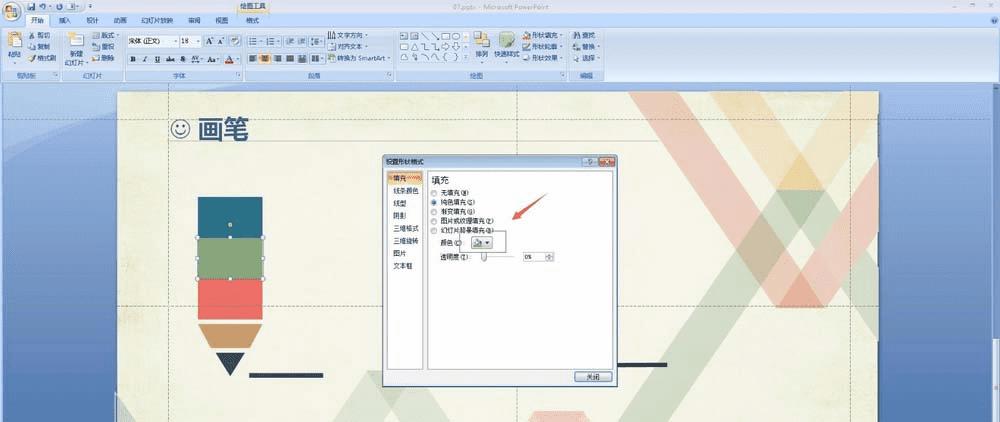Decrease font size with the small A
The width and height of the screenshot is (1000, 422).
click(221, 41)
